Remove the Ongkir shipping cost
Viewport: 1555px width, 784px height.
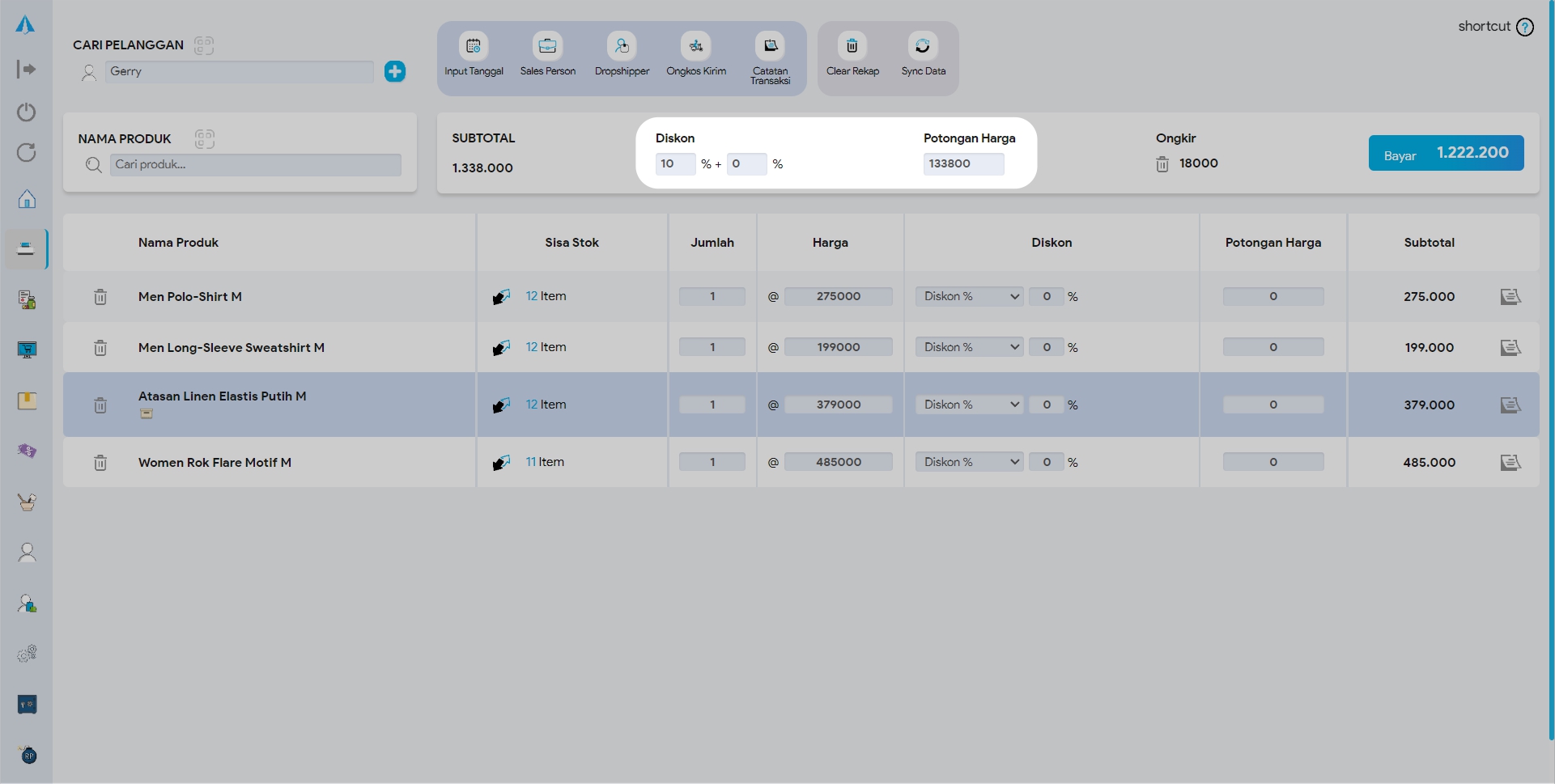(x=1162, y=164)
